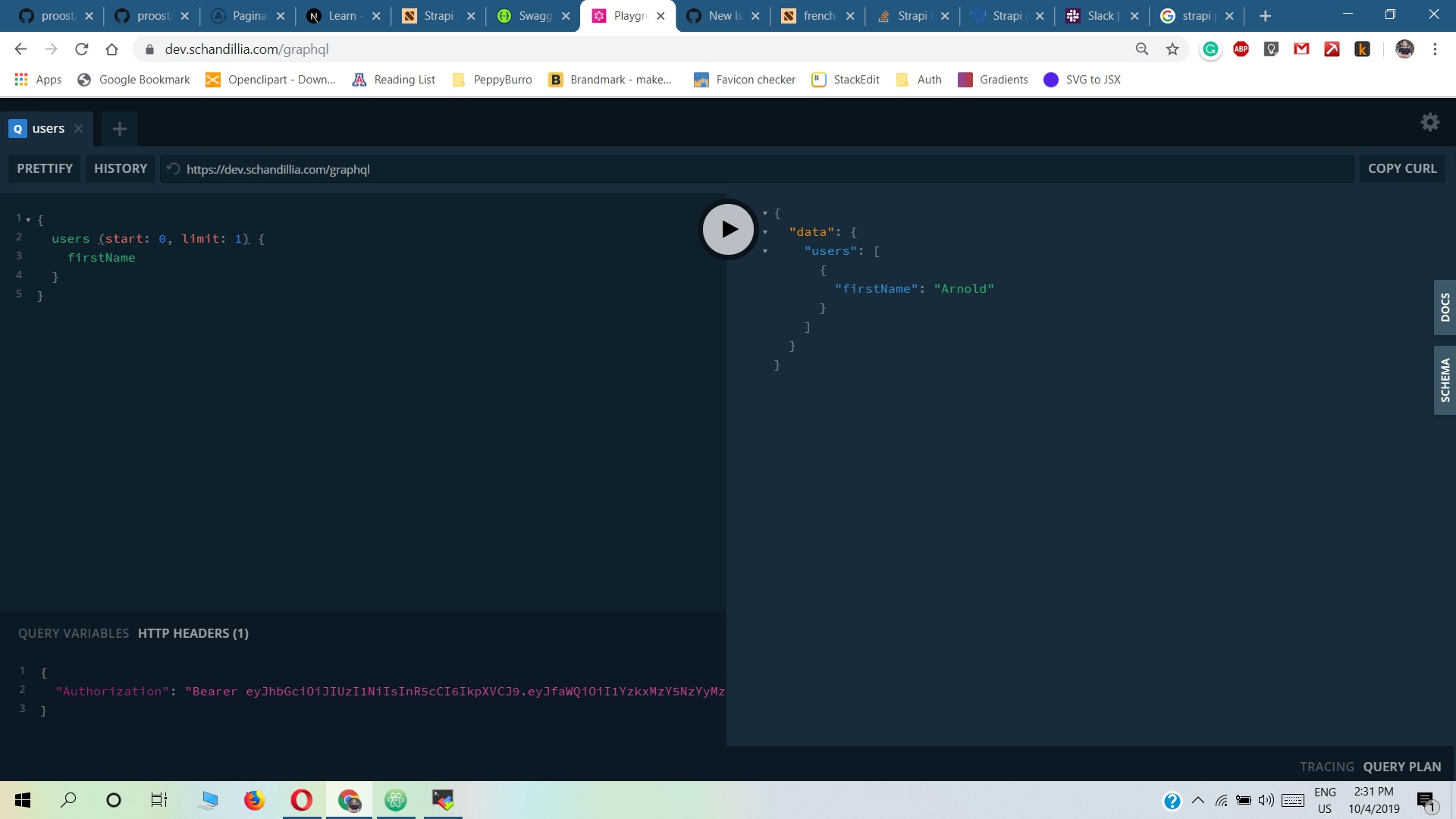Open playground settings gear
Image resolution: width=1456 pixels, height=819 pixels.
(1429, 122)
